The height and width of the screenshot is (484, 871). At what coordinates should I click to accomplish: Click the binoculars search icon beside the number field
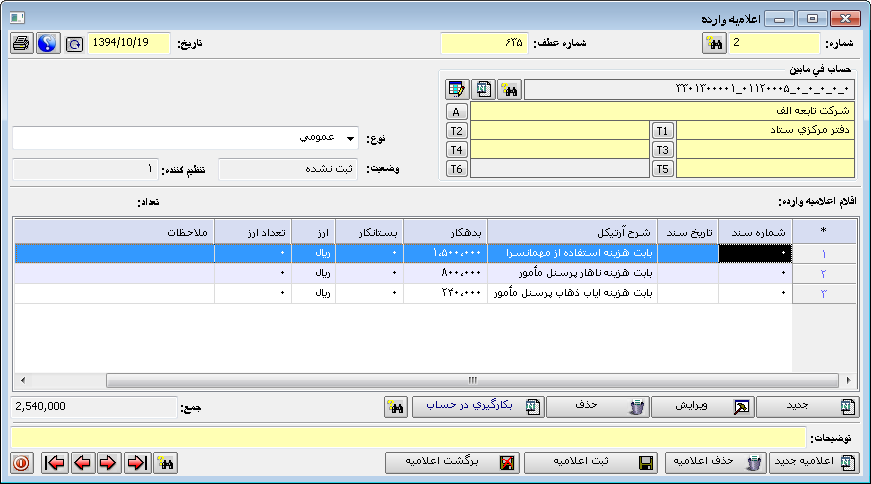(x=714, y=43)
